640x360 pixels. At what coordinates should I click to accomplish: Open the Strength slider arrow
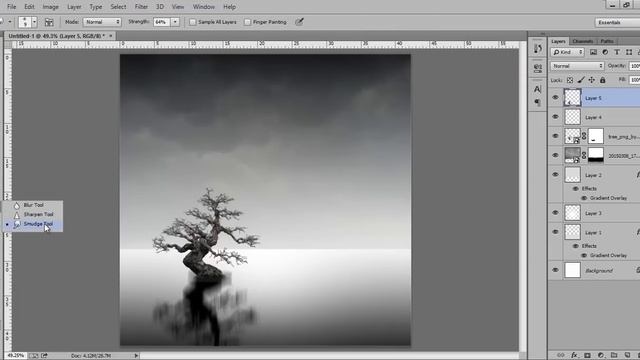[175, 22]
